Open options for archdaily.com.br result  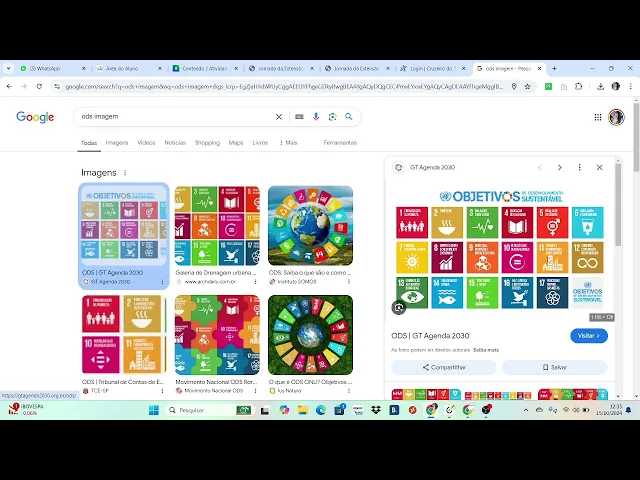coord(256,282)
